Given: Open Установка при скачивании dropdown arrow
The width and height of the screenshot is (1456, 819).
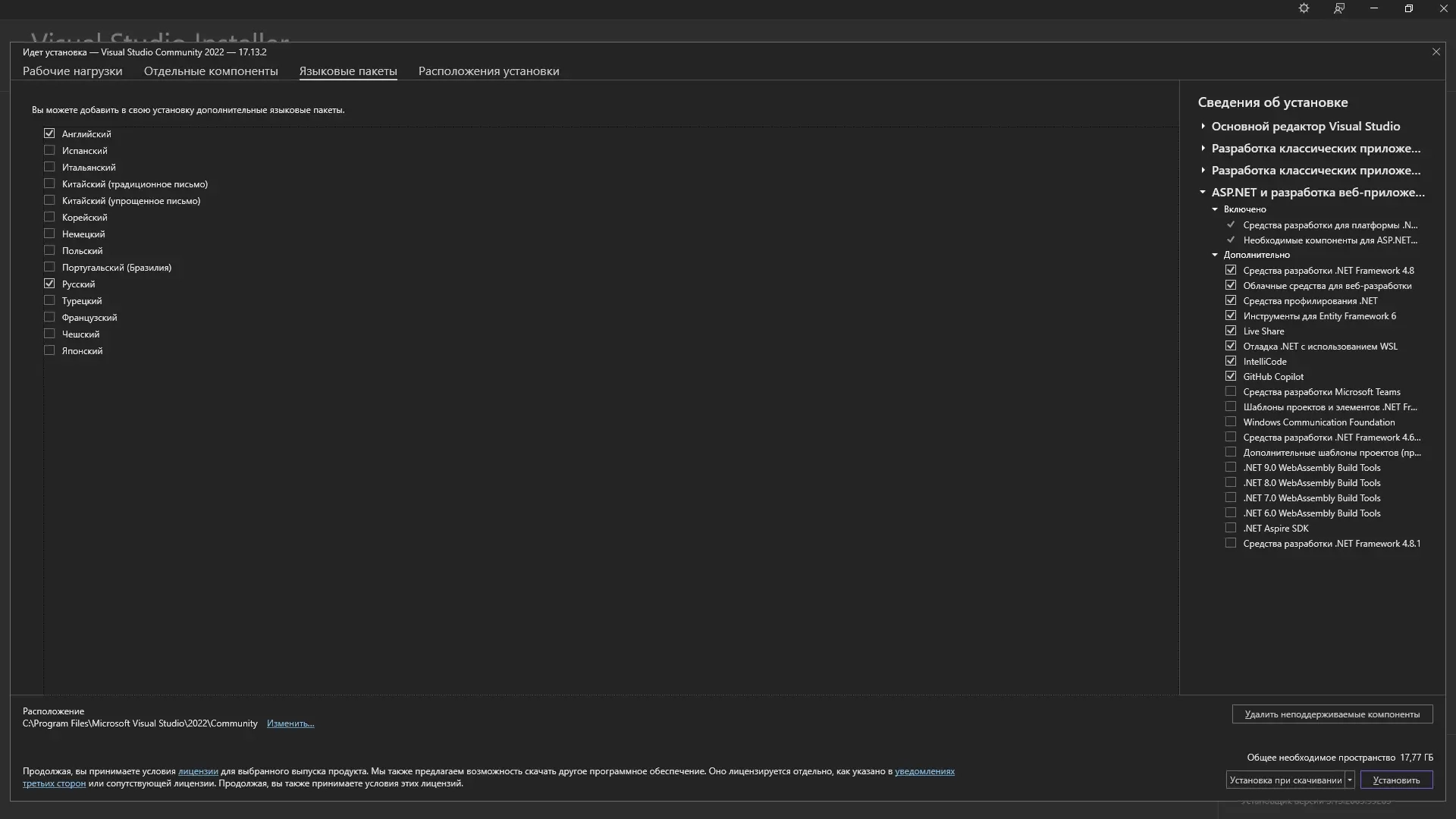Looking at the screenshot, I should (1350, 780).
